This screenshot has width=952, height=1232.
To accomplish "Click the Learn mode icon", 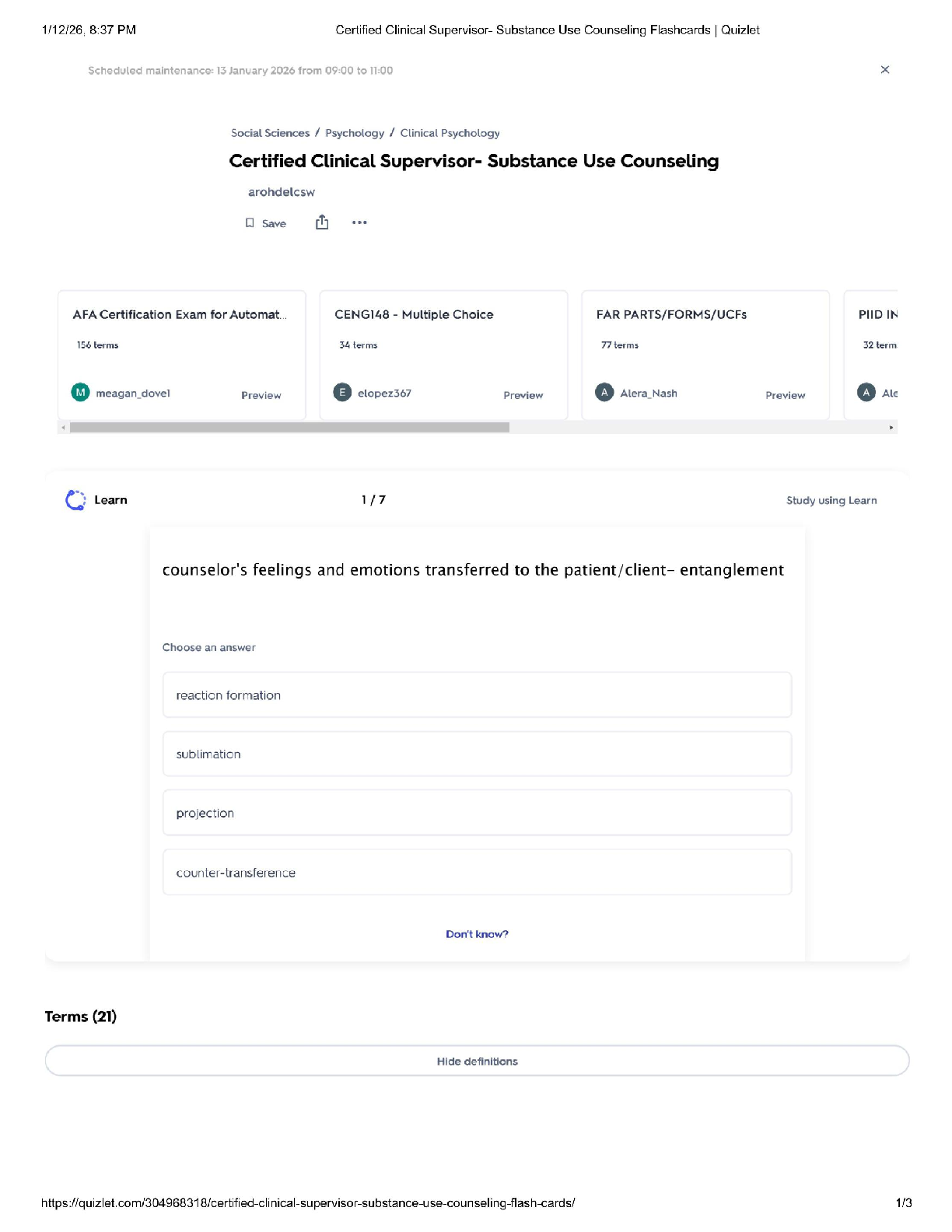I will pyautogui.click(x=75, y=500).
